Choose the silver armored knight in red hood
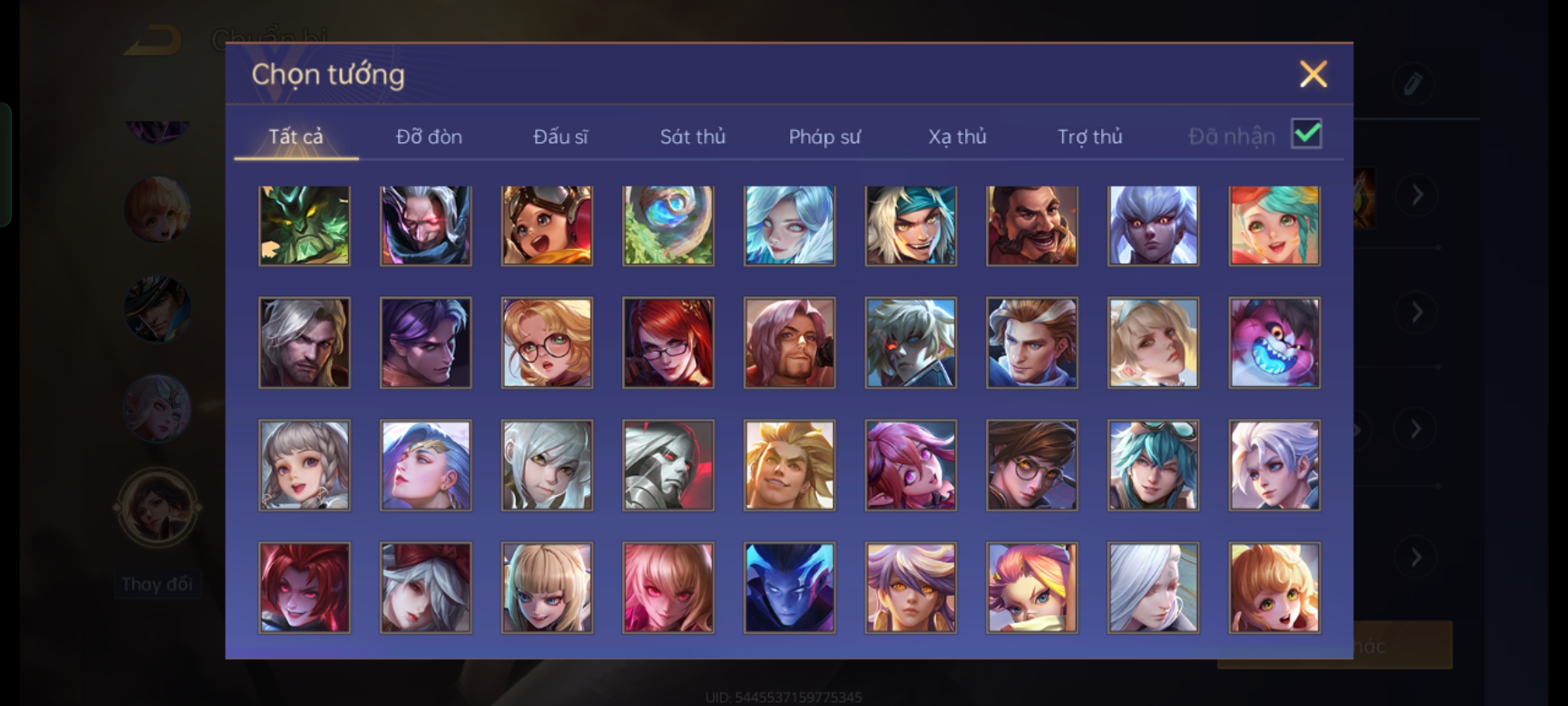 click(668, 465)
